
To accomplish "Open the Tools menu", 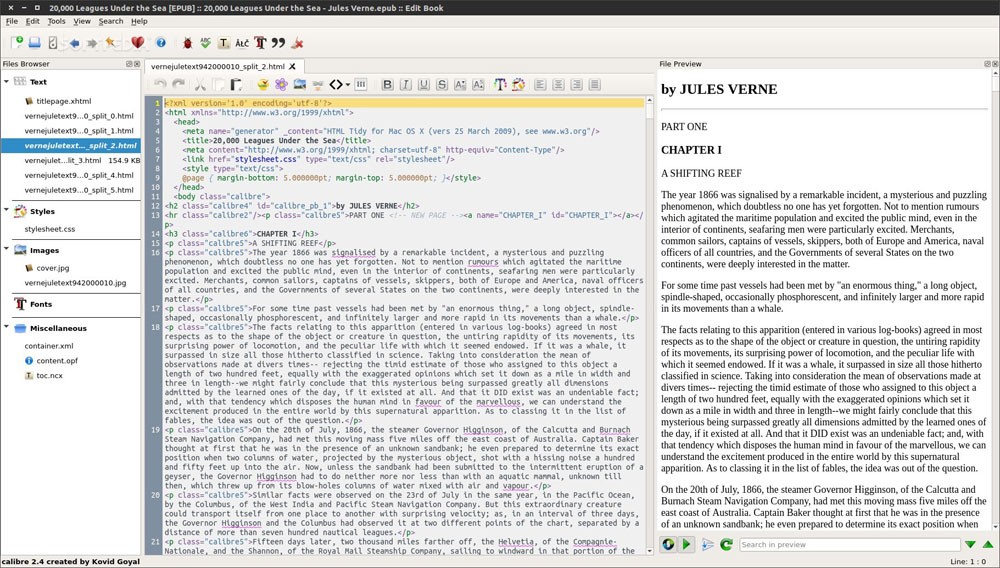I will click(56, 21).
